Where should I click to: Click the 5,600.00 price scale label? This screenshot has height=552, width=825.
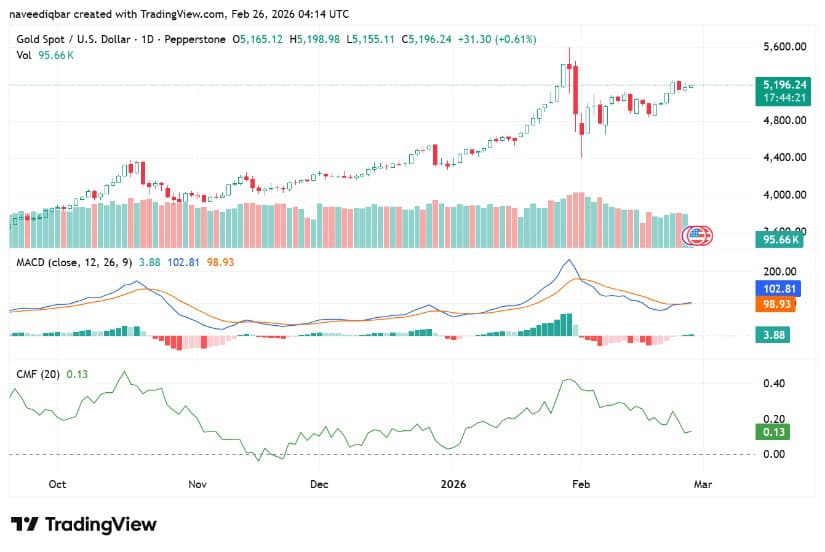780,46
